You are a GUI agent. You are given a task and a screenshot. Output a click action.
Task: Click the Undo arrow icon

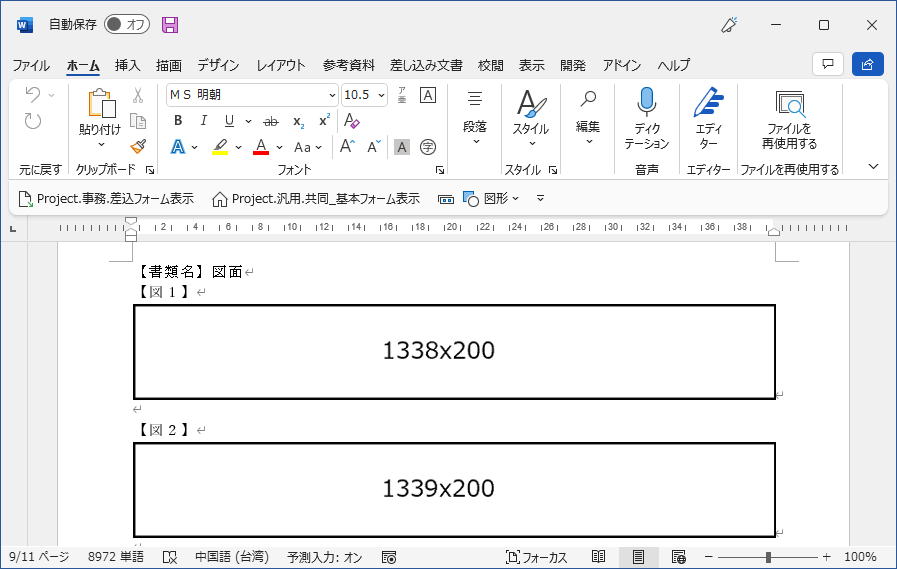pyautogui.click(x=33, y=95)
